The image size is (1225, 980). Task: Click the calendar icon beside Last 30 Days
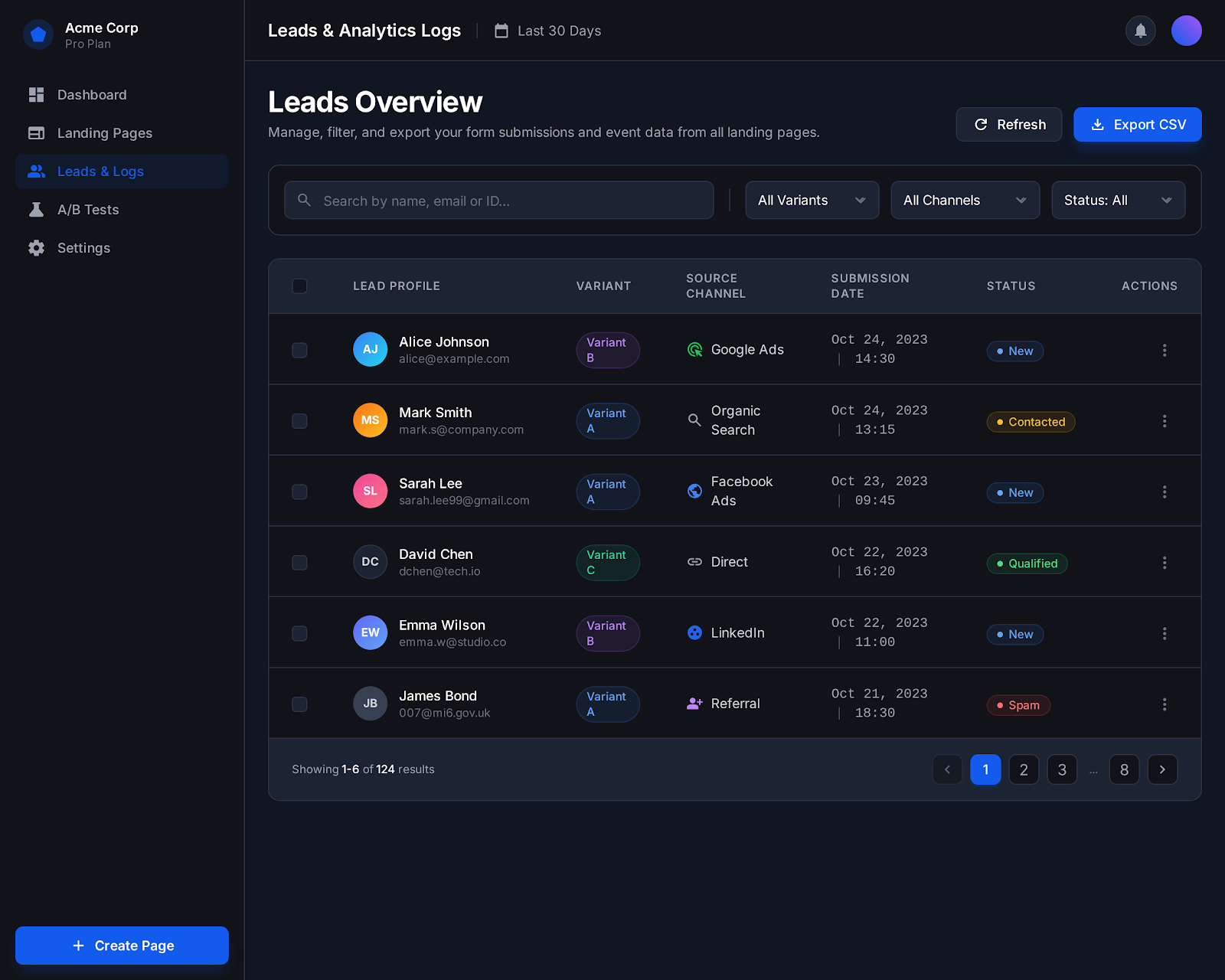click(x=501, y=31)
